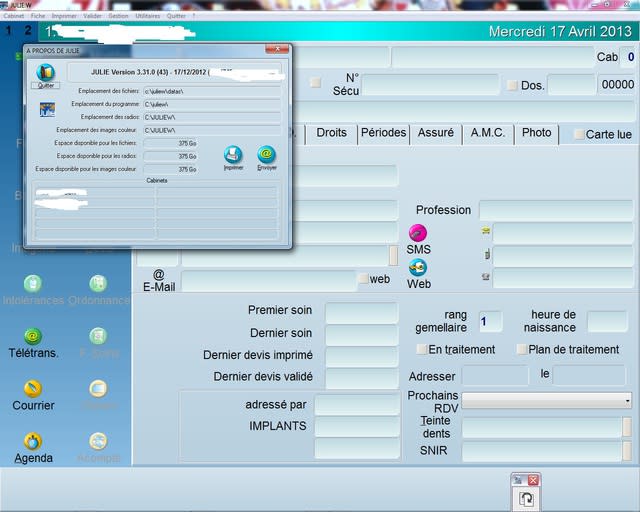Tick the Plan de traitement checkbox
The height and width of the screenshot is (512, 640).
tap(522, 350)
